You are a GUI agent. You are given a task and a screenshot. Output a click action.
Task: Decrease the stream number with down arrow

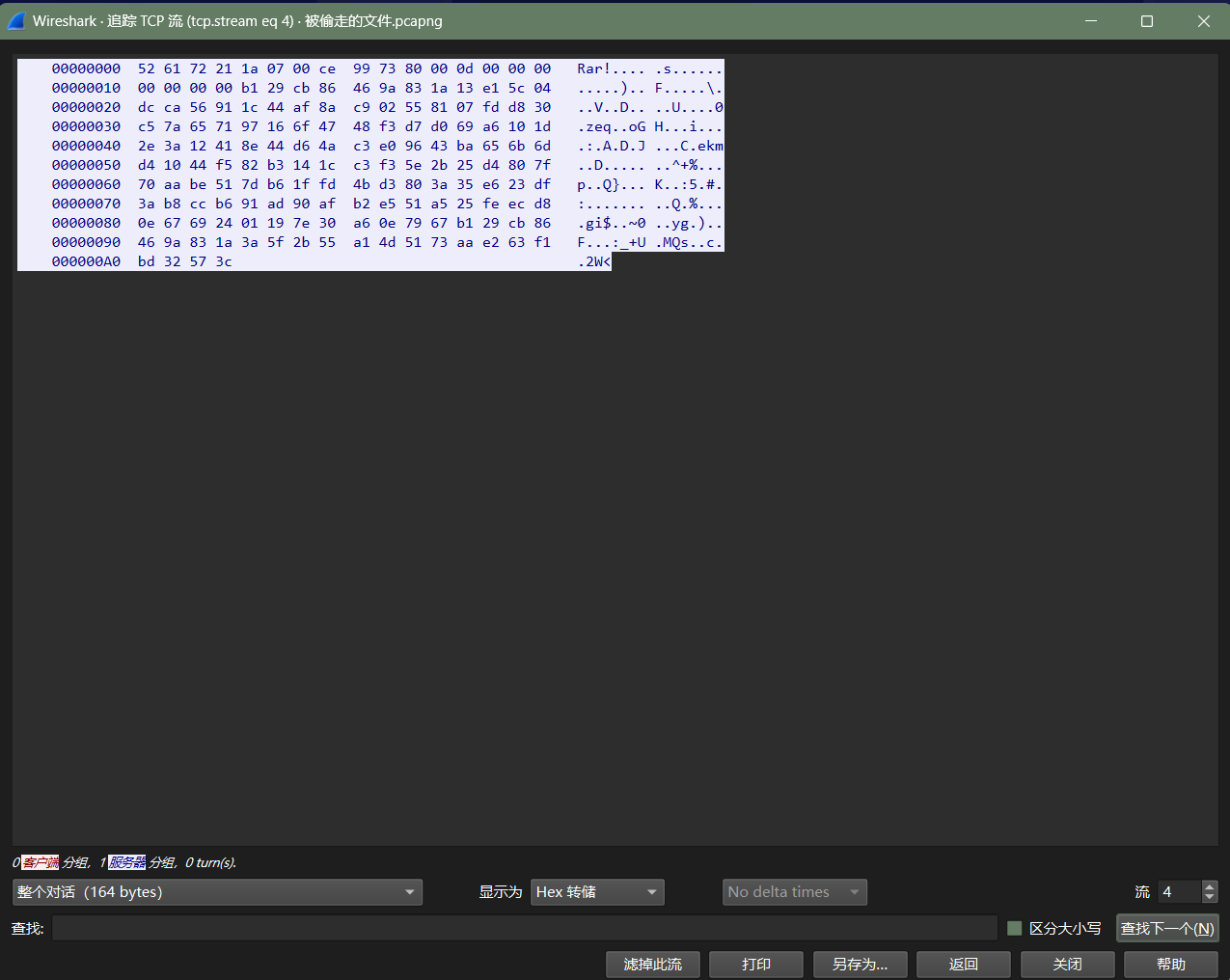tap(1210, 898)
